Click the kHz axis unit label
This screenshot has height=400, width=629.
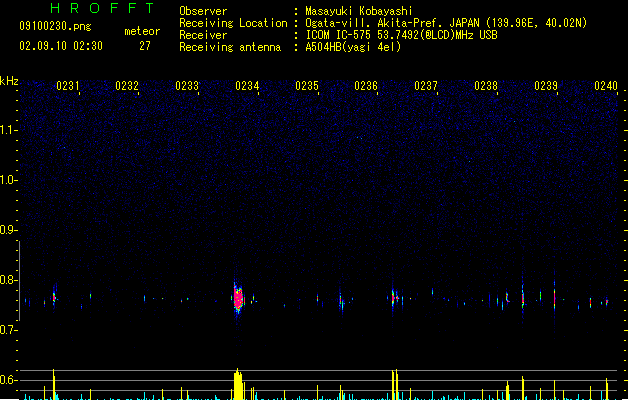coord(9,81)
